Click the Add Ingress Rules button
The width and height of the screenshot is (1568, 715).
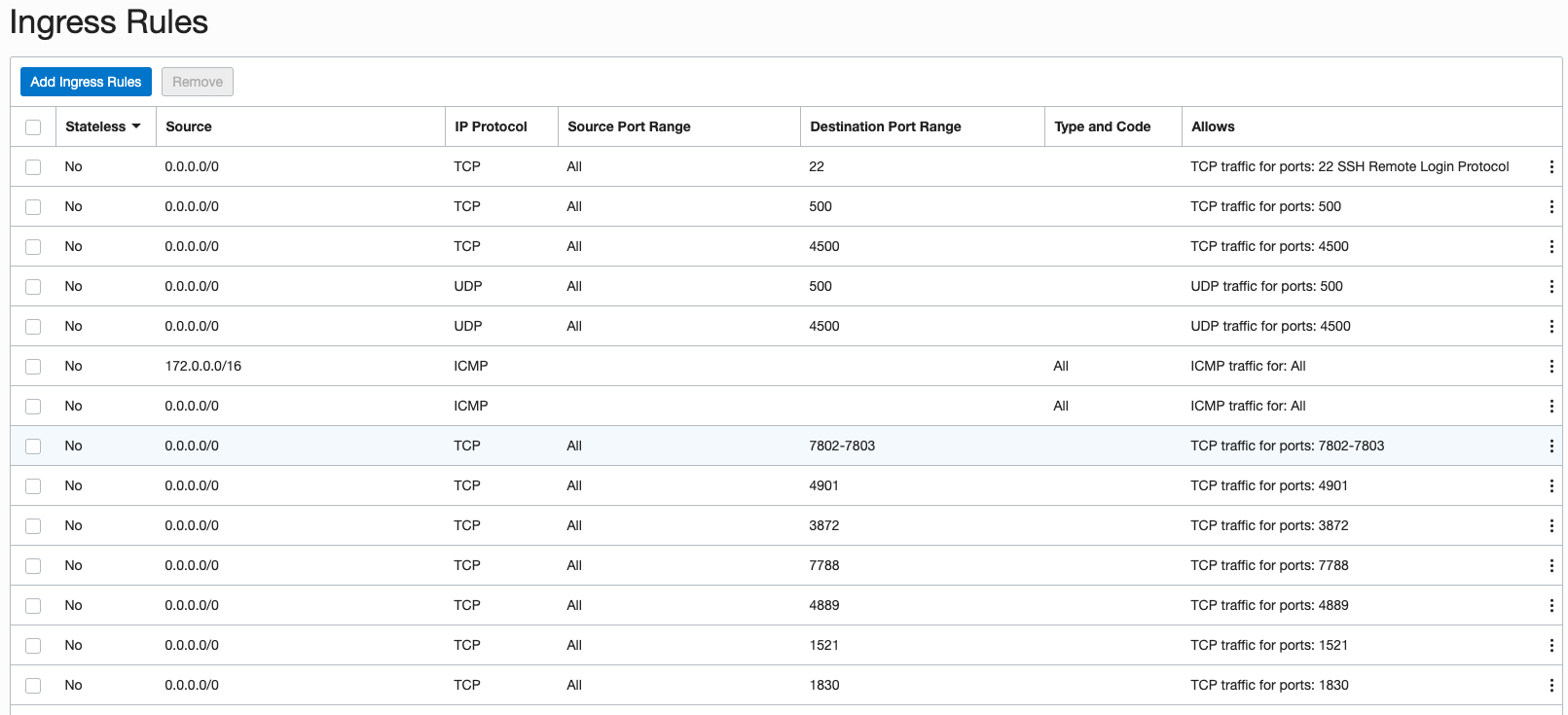86,82
